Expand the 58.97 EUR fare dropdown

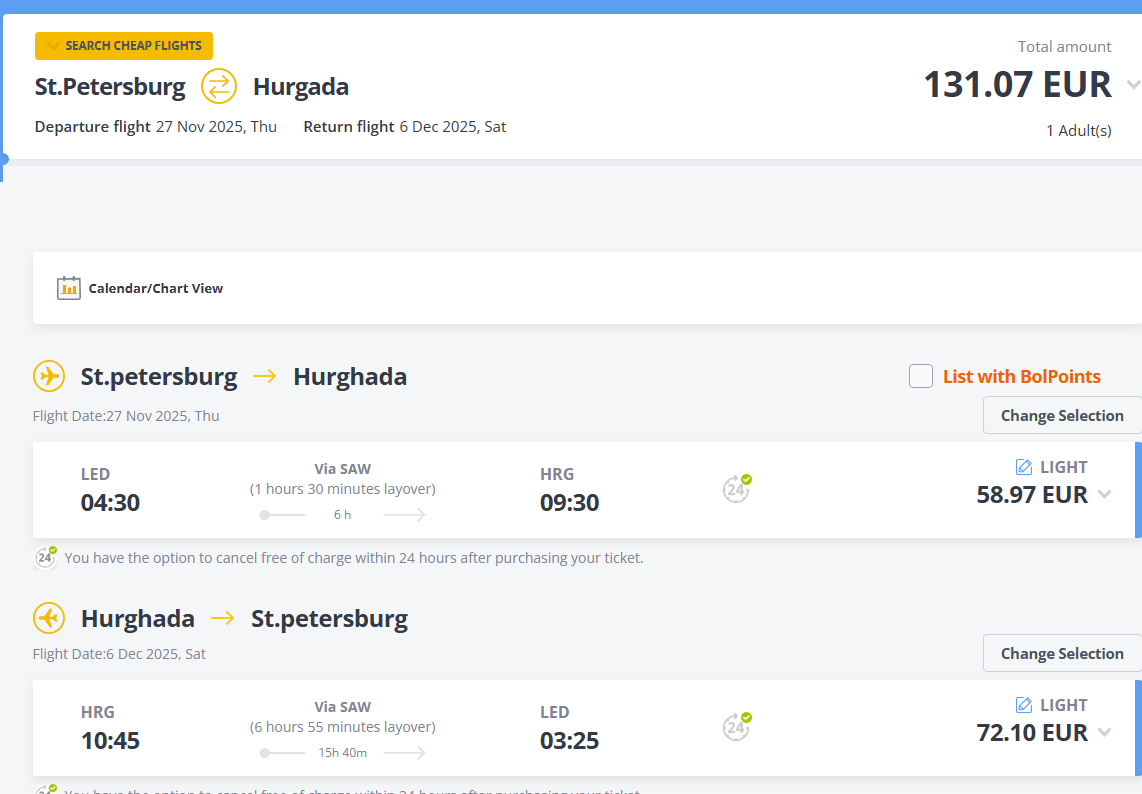pyautogui.click(x=1104, y=494)
